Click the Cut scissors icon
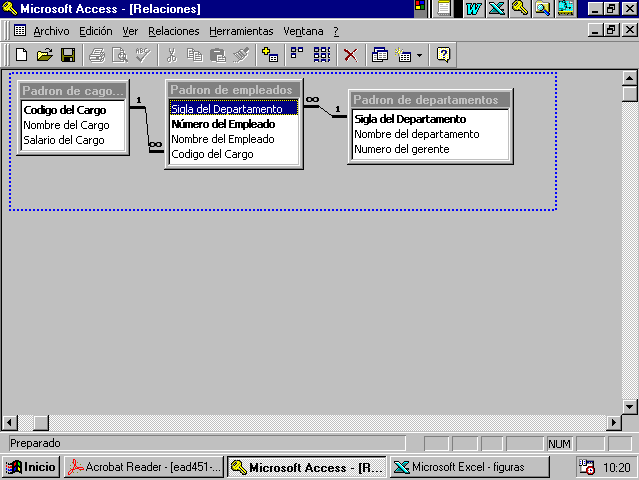This screenshot has width=639, height=480. click(172, 55)
